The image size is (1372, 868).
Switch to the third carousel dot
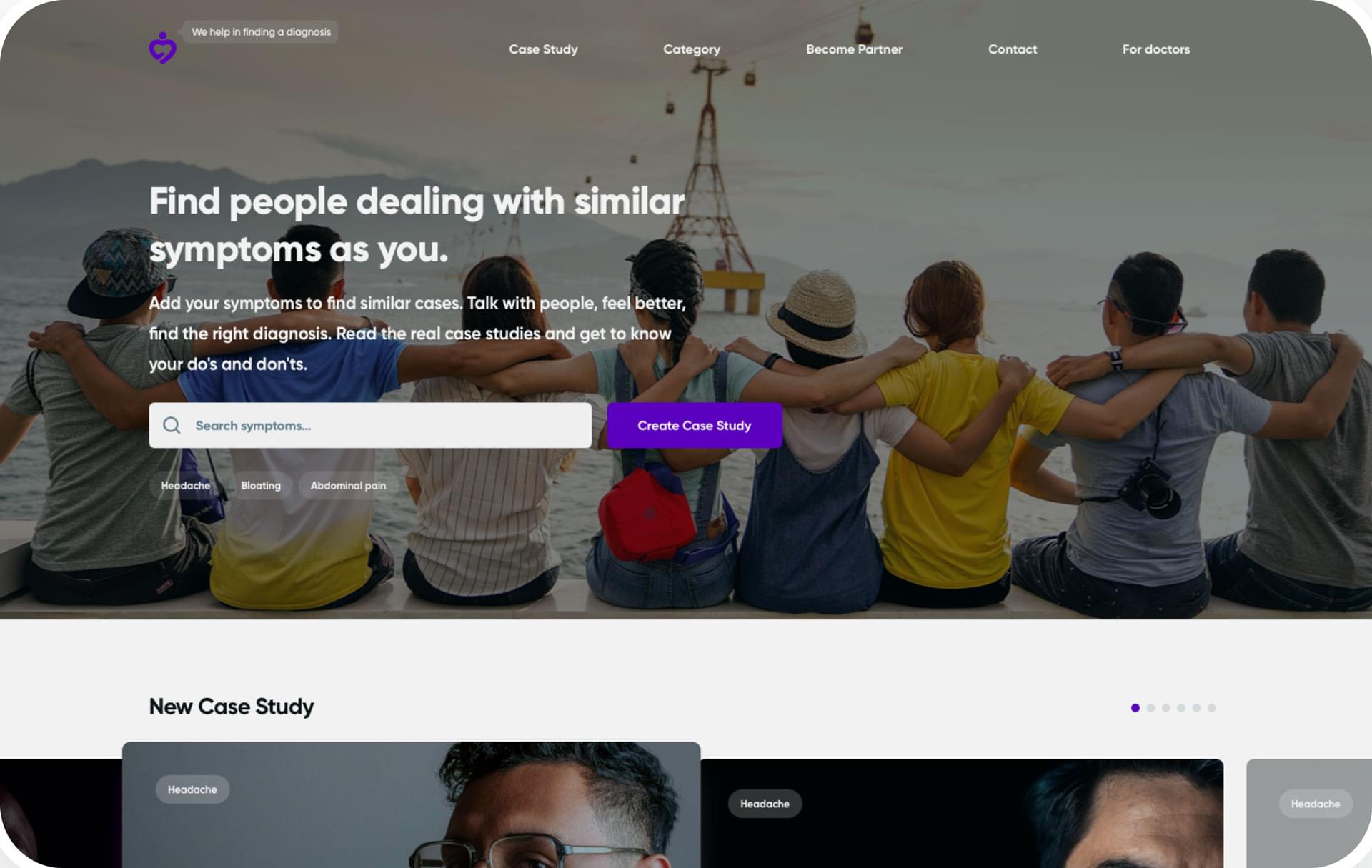click(x=1165, y=708)
